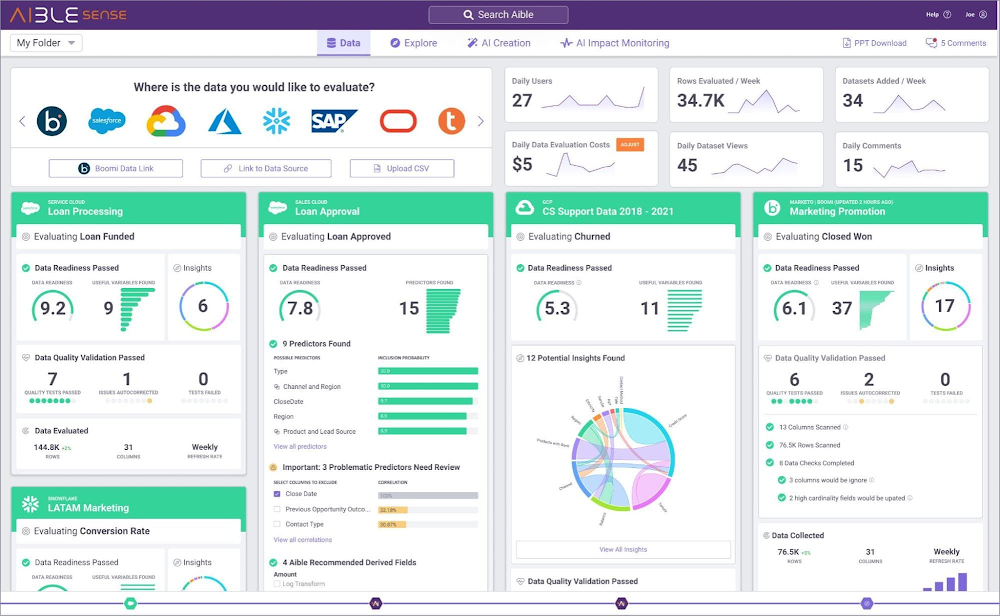Image resolution: width=1000 pixels, height=616 pixels.
Task: Click the View All Insights button
Action: point(623,550)
